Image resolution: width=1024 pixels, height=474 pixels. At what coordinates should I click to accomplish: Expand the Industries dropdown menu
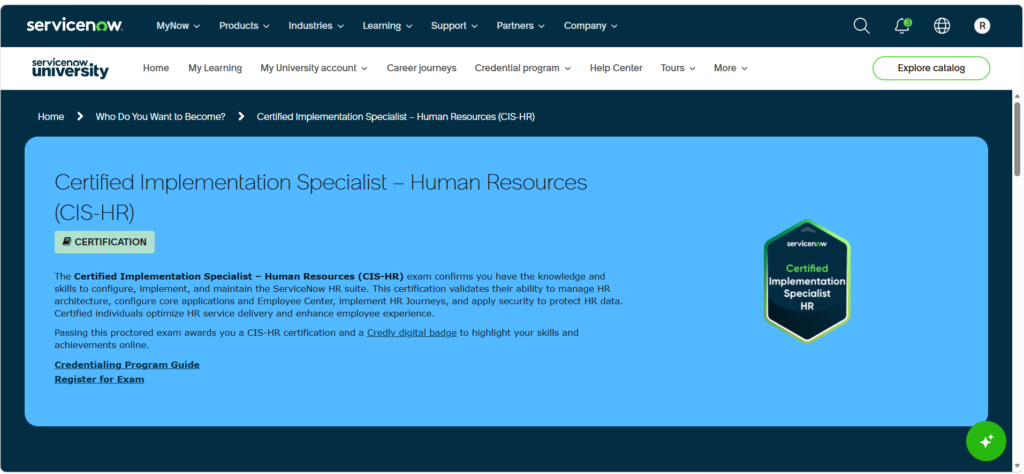(316, 26)
